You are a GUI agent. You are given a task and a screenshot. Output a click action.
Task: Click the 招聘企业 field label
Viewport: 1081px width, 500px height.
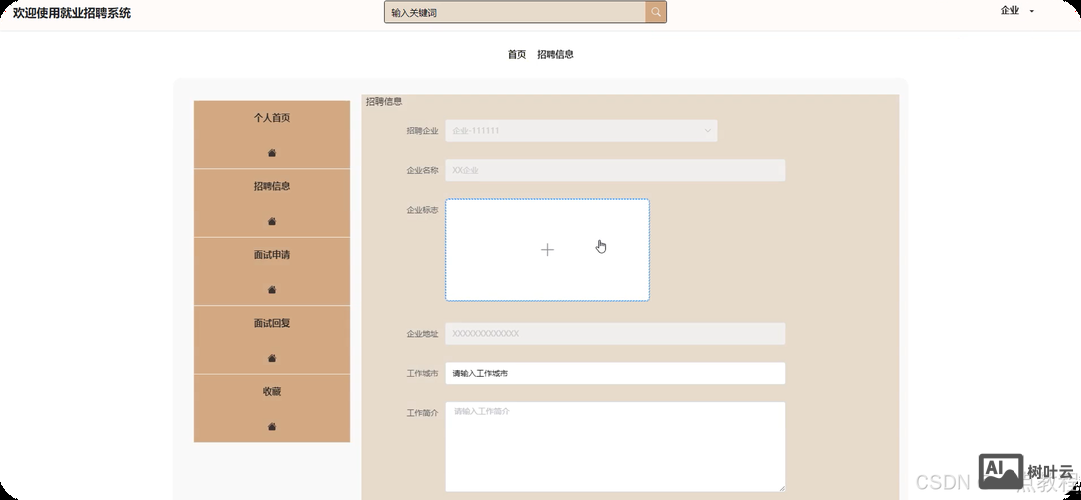click(422, 131)
